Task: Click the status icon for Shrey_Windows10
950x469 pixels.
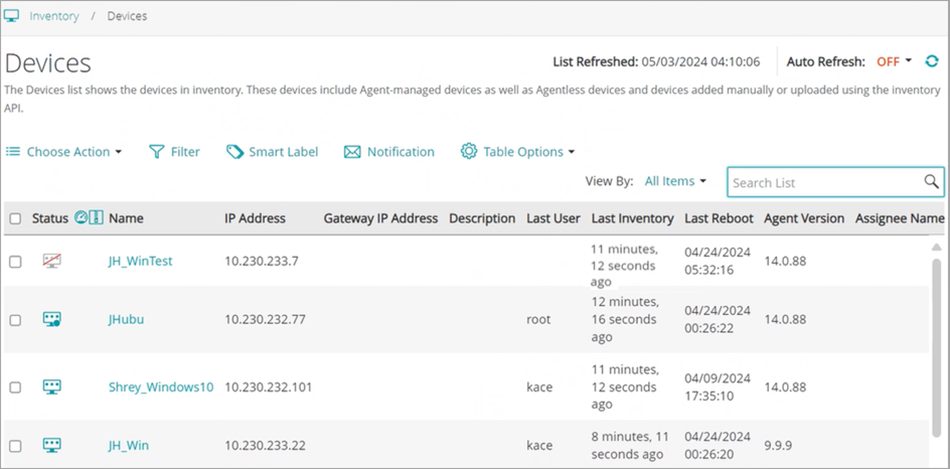Action: coord(52,387)
